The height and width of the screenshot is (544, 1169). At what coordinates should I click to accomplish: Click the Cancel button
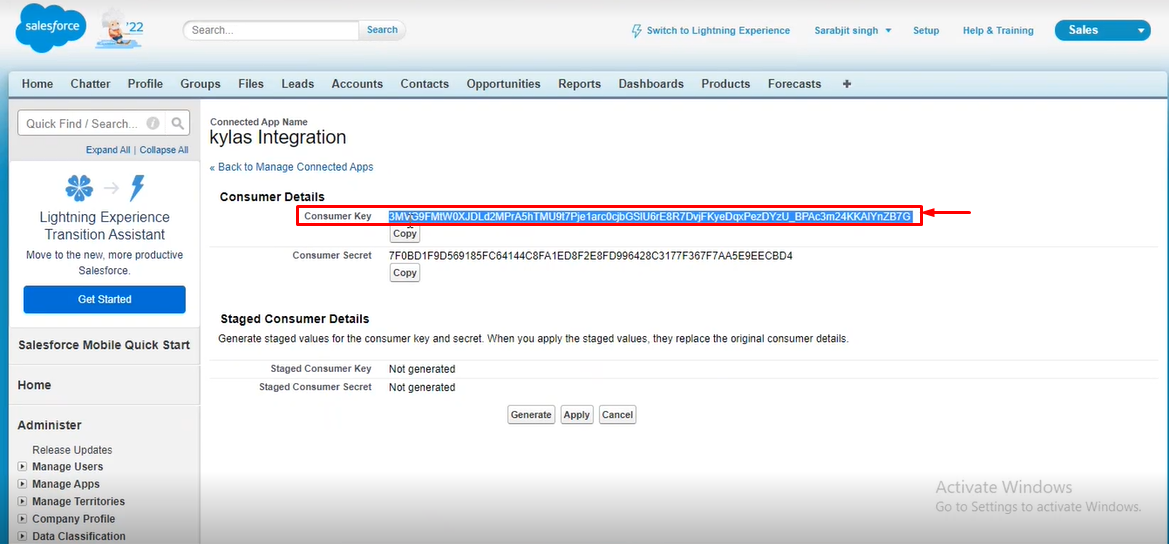tap(617, 415)
